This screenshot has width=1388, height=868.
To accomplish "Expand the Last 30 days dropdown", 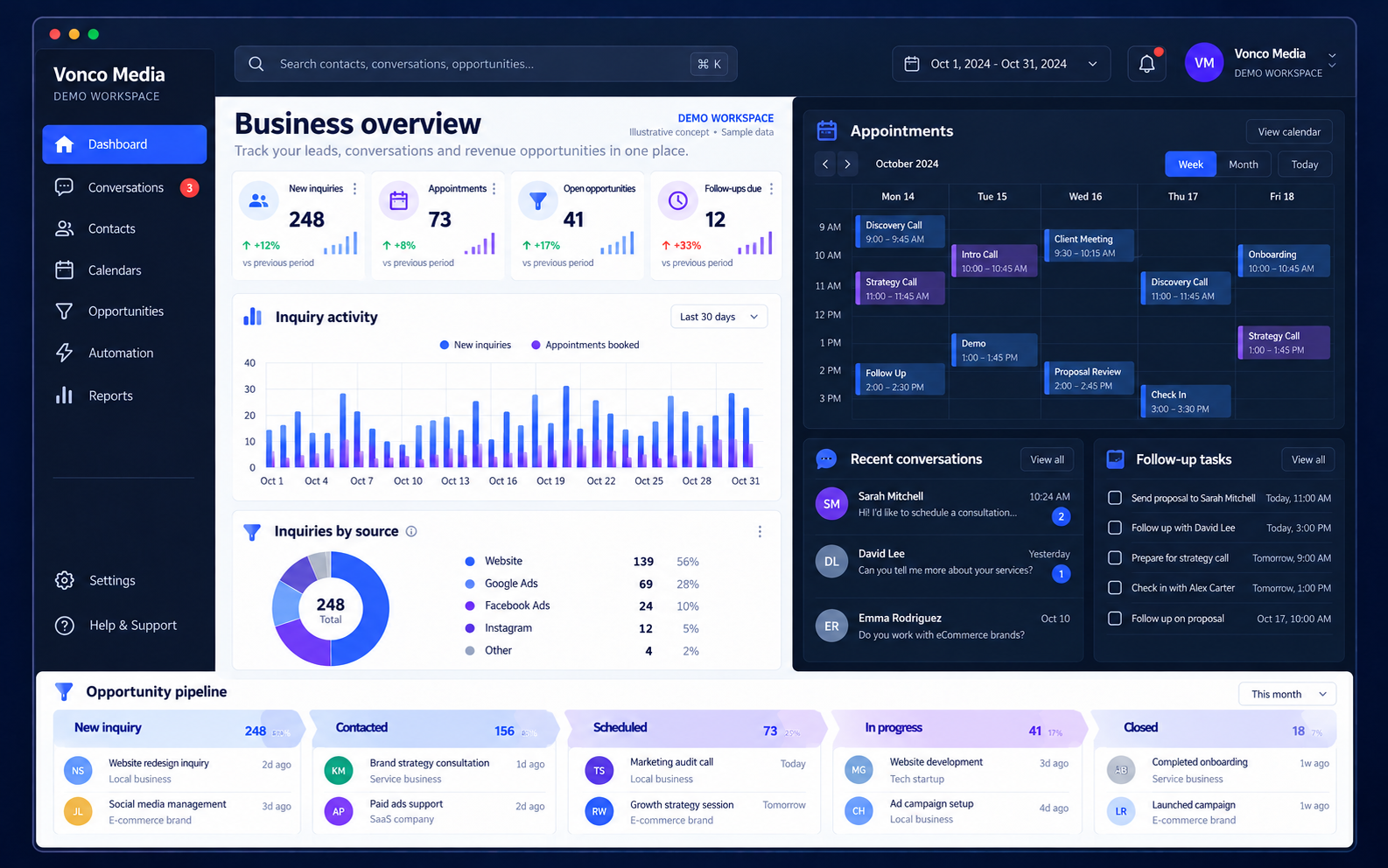I will click(719, 317).
